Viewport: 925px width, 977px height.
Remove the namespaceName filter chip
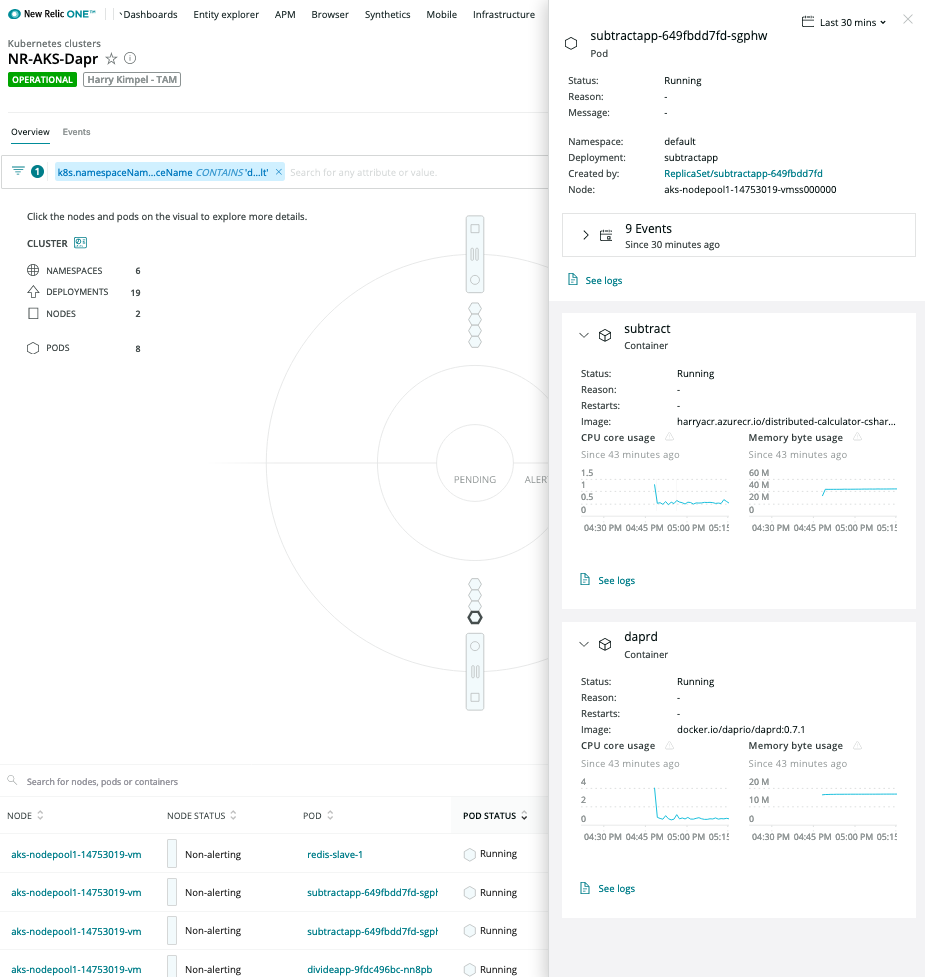[278, 170]
